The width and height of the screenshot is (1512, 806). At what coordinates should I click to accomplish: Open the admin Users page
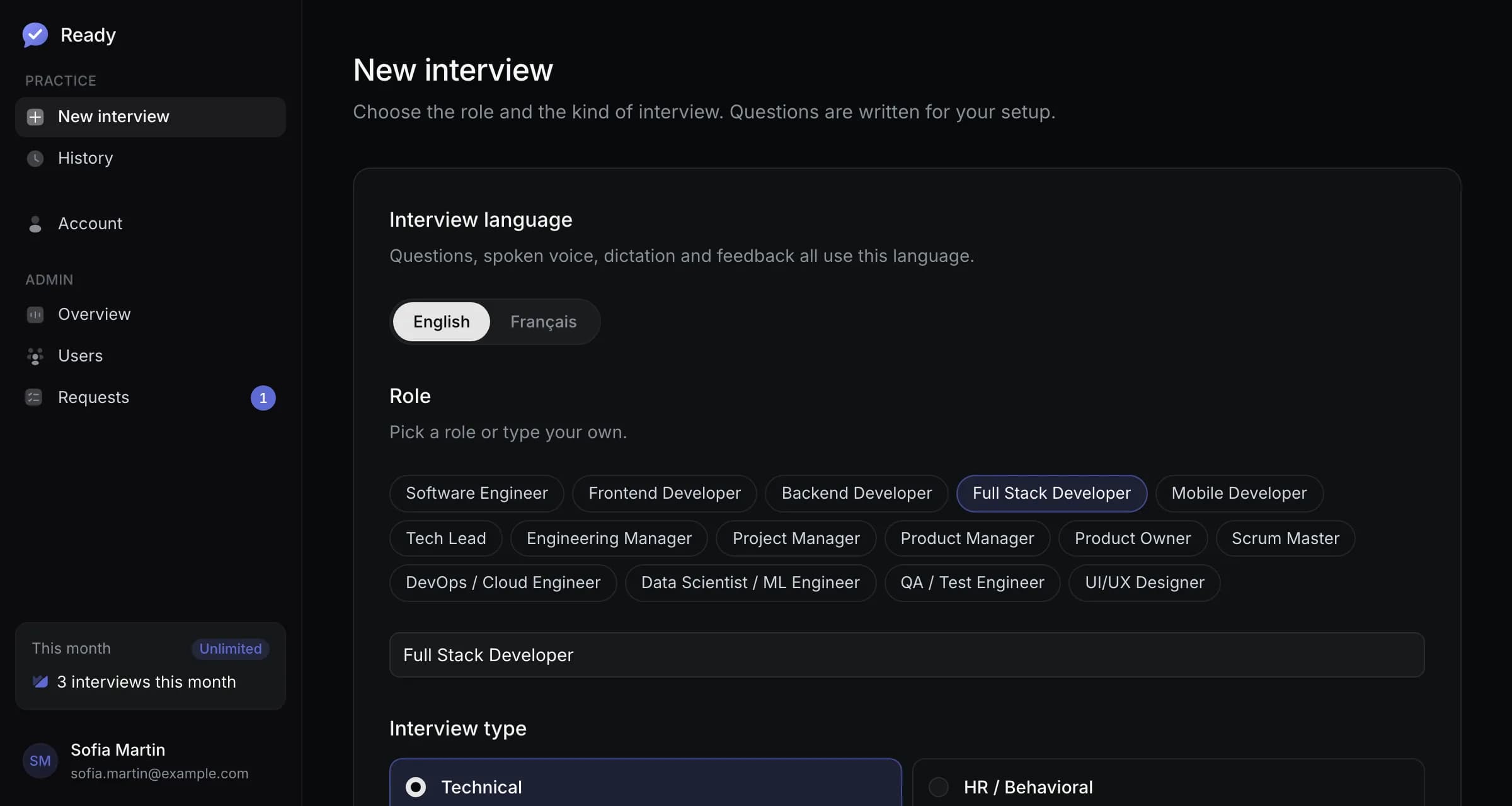[151, 356]
